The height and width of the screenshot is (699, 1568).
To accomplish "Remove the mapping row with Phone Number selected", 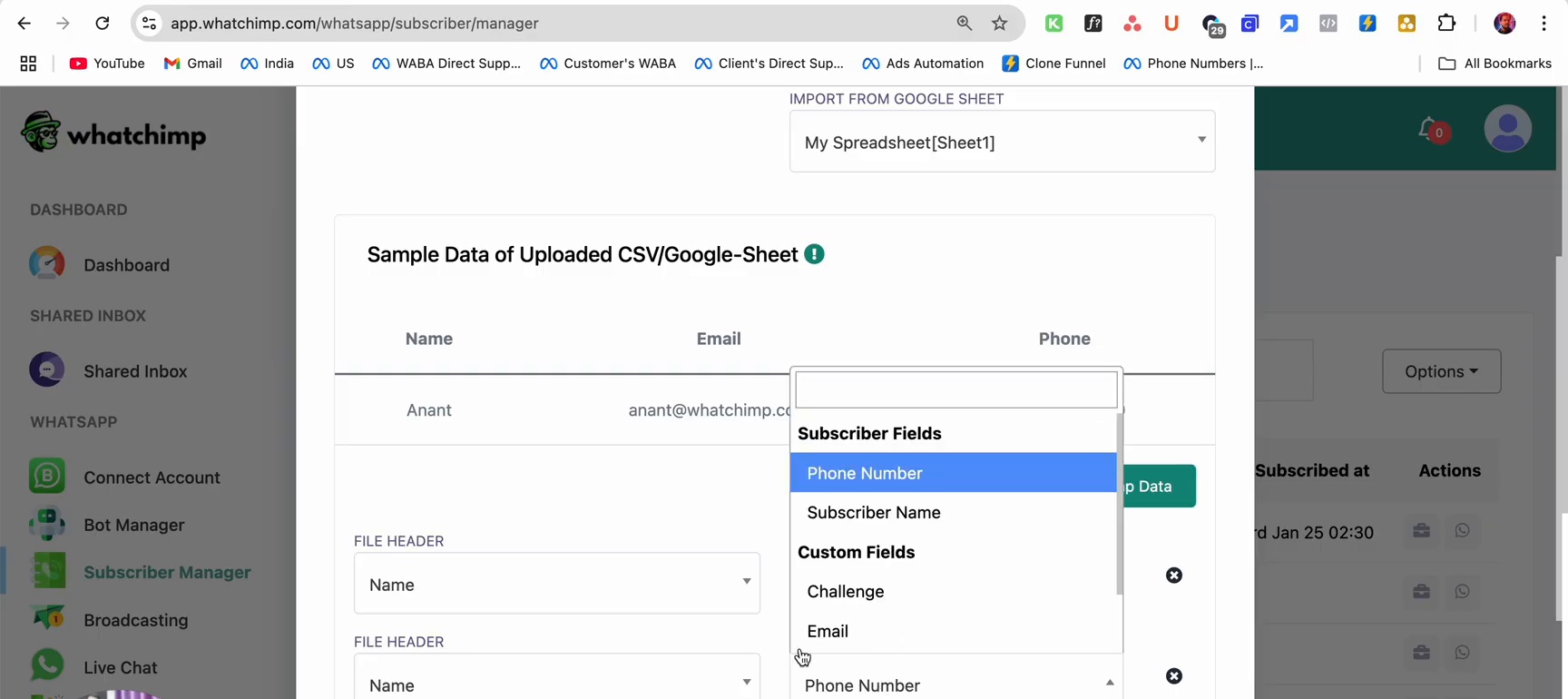I will 1174,676.
